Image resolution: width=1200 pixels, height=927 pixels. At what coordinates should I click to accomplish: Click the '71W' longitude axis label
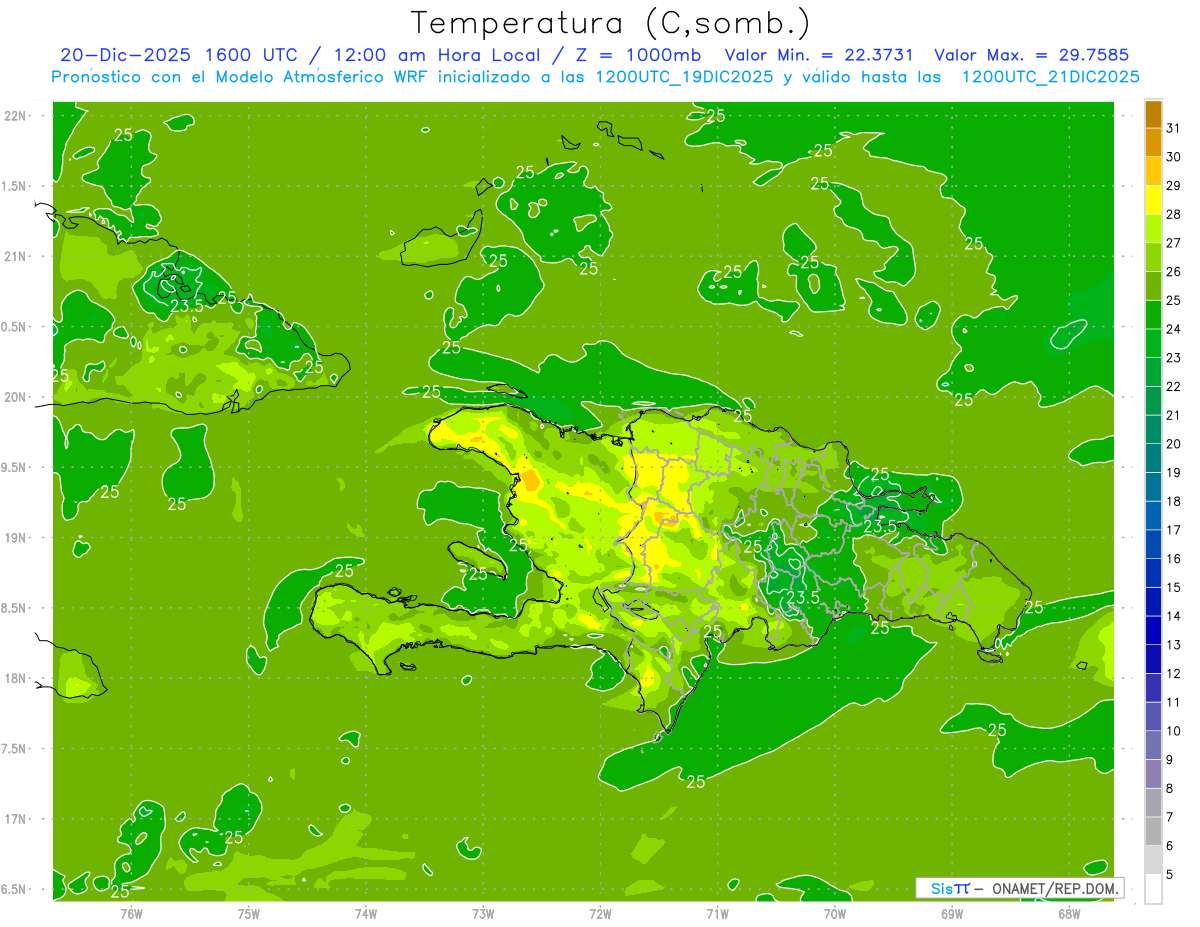coord(717,912)
